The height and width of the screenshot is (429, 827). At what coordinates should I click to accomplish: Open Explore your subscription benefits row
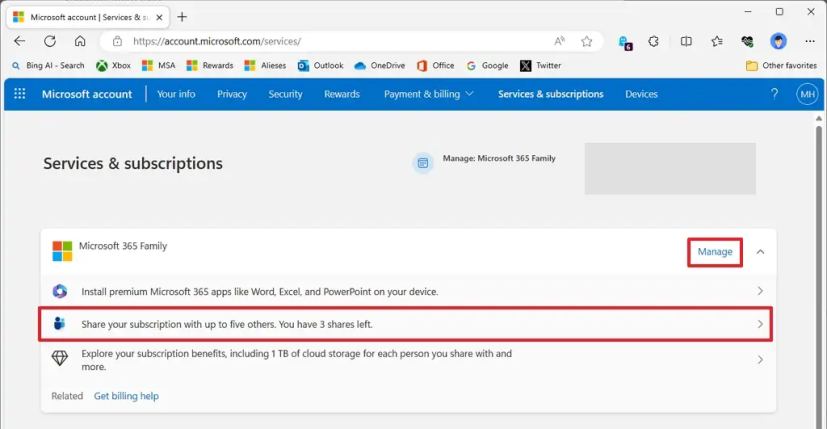(408, 360)
